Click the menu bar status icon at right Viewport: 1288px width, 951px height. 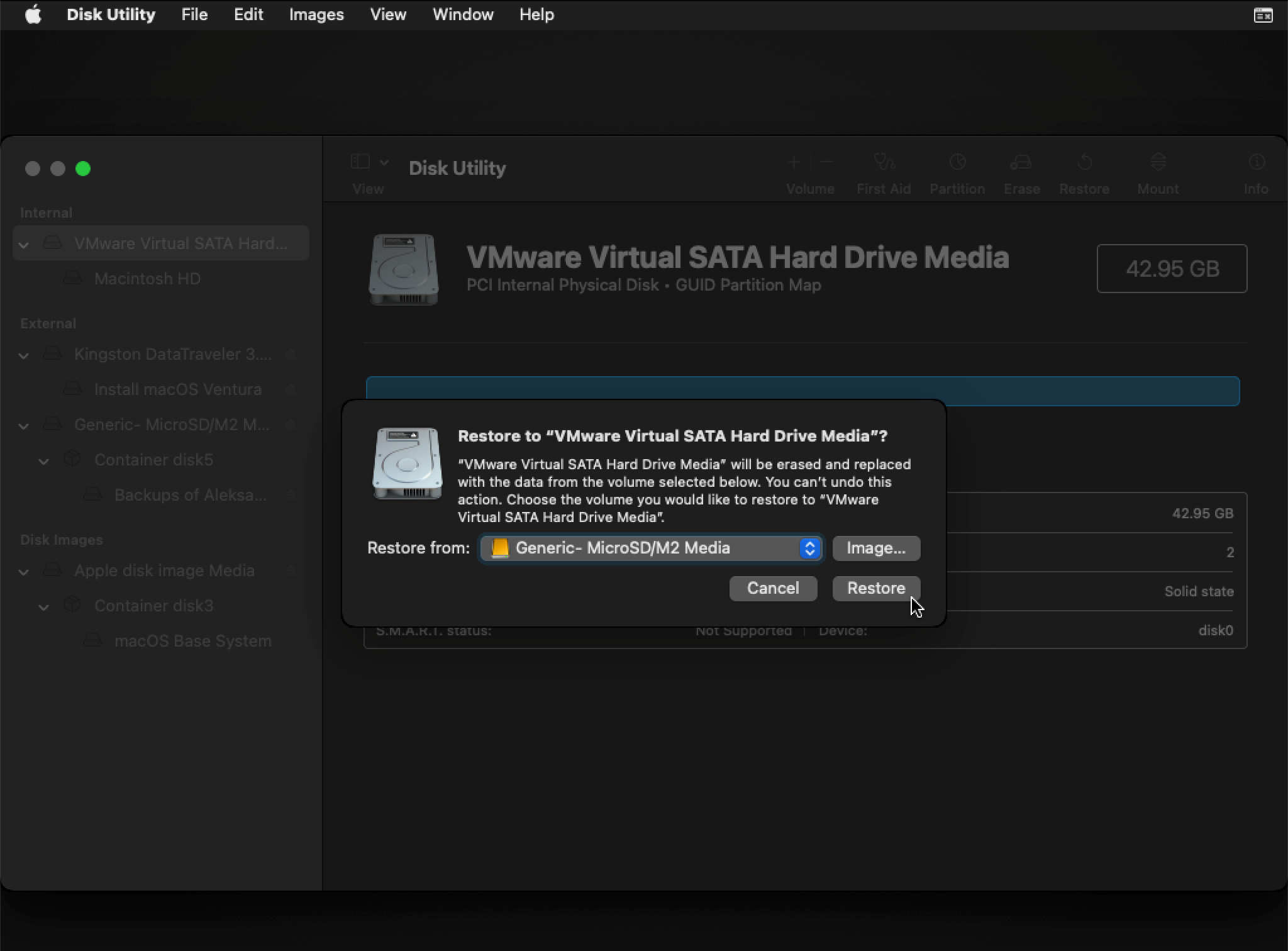pos(1263,15)
